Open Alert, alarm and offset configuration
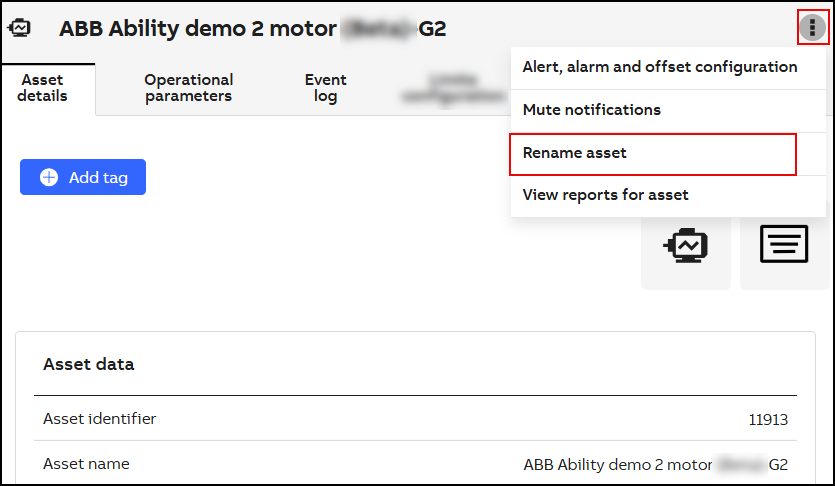The image size is (835, 486). pyautogui.click(x=659, y=67)
